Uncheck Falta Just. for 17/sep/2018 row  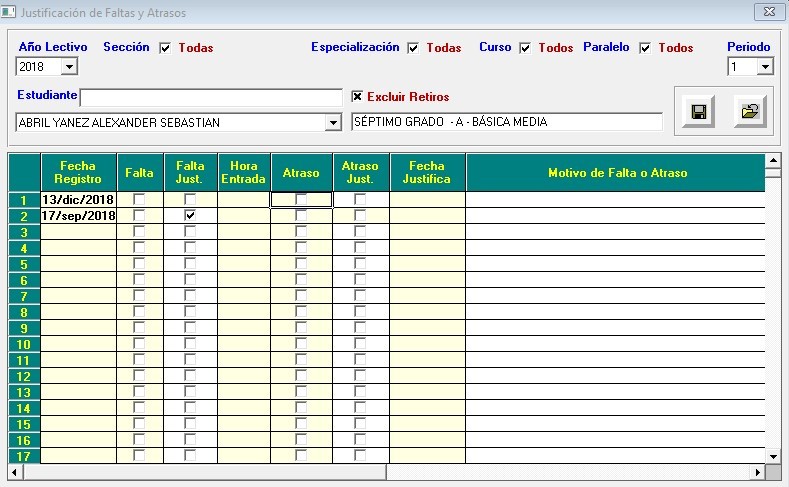click(x=190, y=215)
